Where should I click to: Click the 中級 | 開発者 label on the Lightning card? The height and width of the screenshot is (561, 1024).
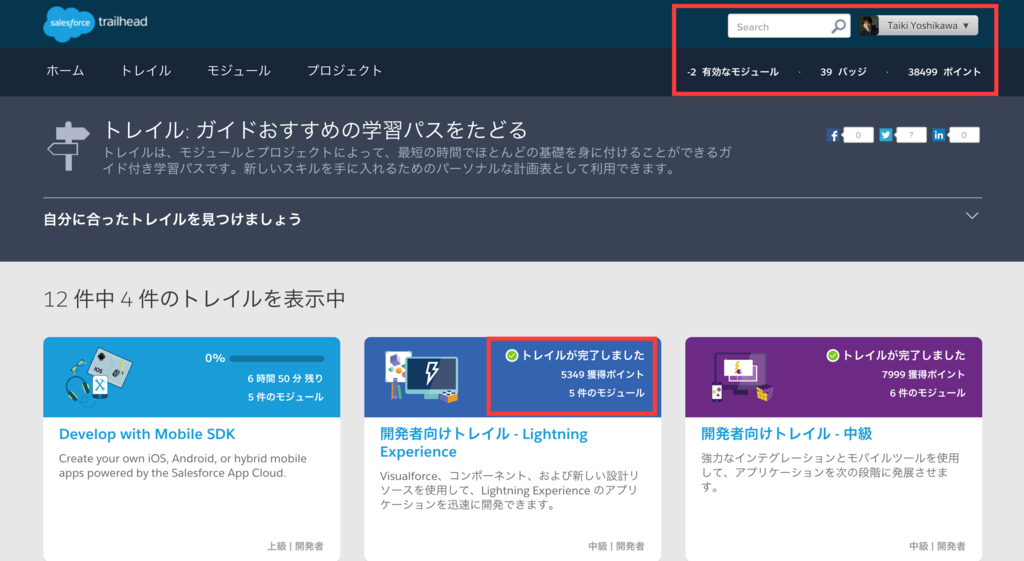(616, 546)
